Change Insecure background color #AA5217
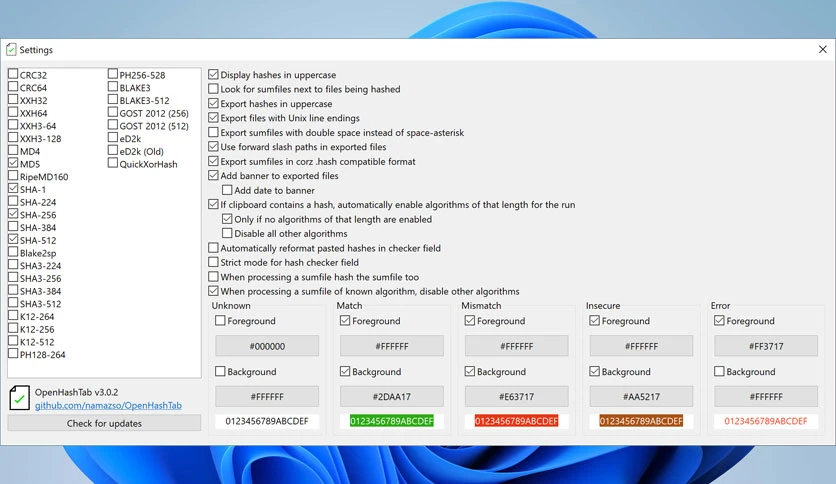The height and width of the screenshot is (484, 836). click(x=641, y=397)
